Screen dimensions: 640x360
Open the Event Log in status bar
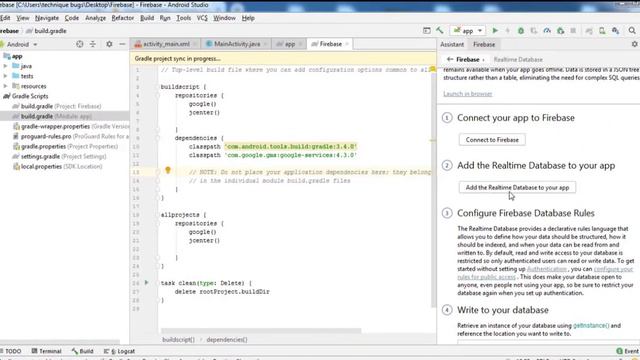628,351
